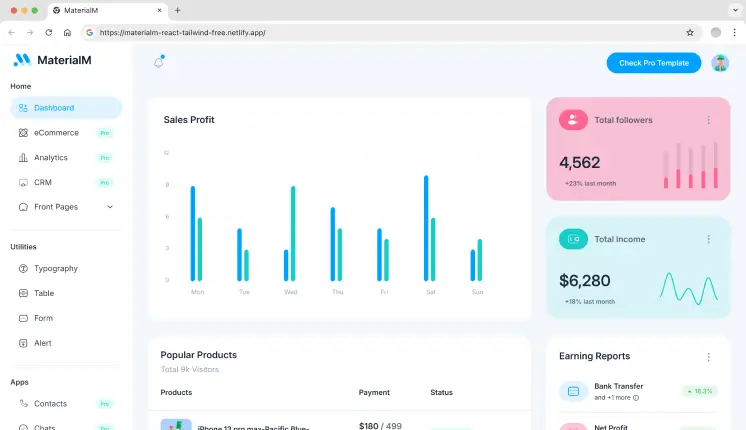
Task: Open a new browser tab
Action: [x=178, y=10]
